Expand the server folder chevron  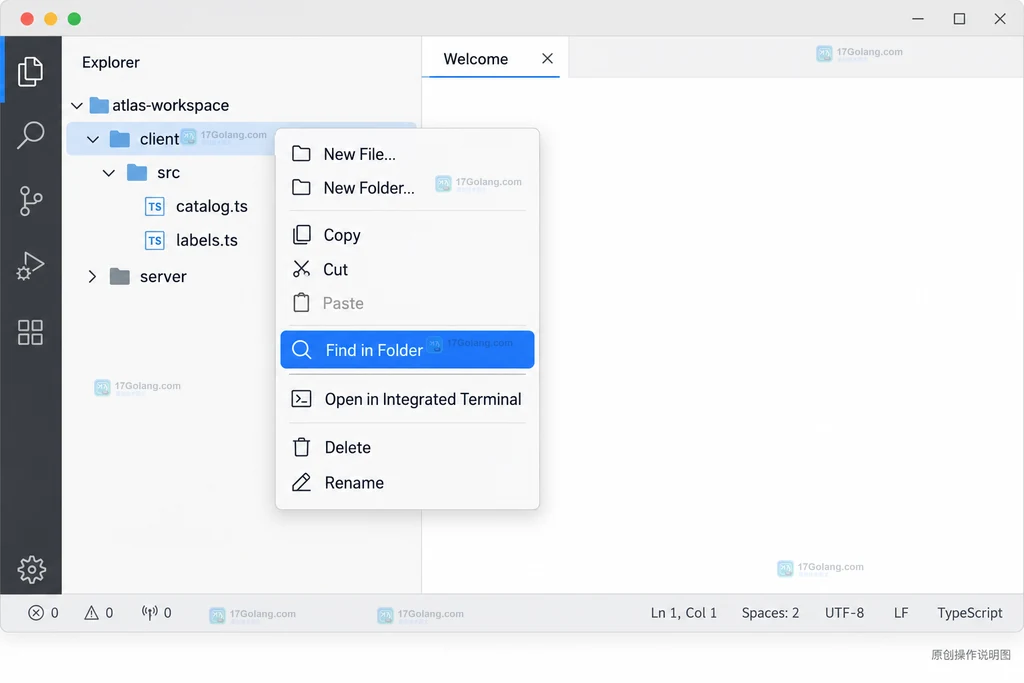pos(92,277)
